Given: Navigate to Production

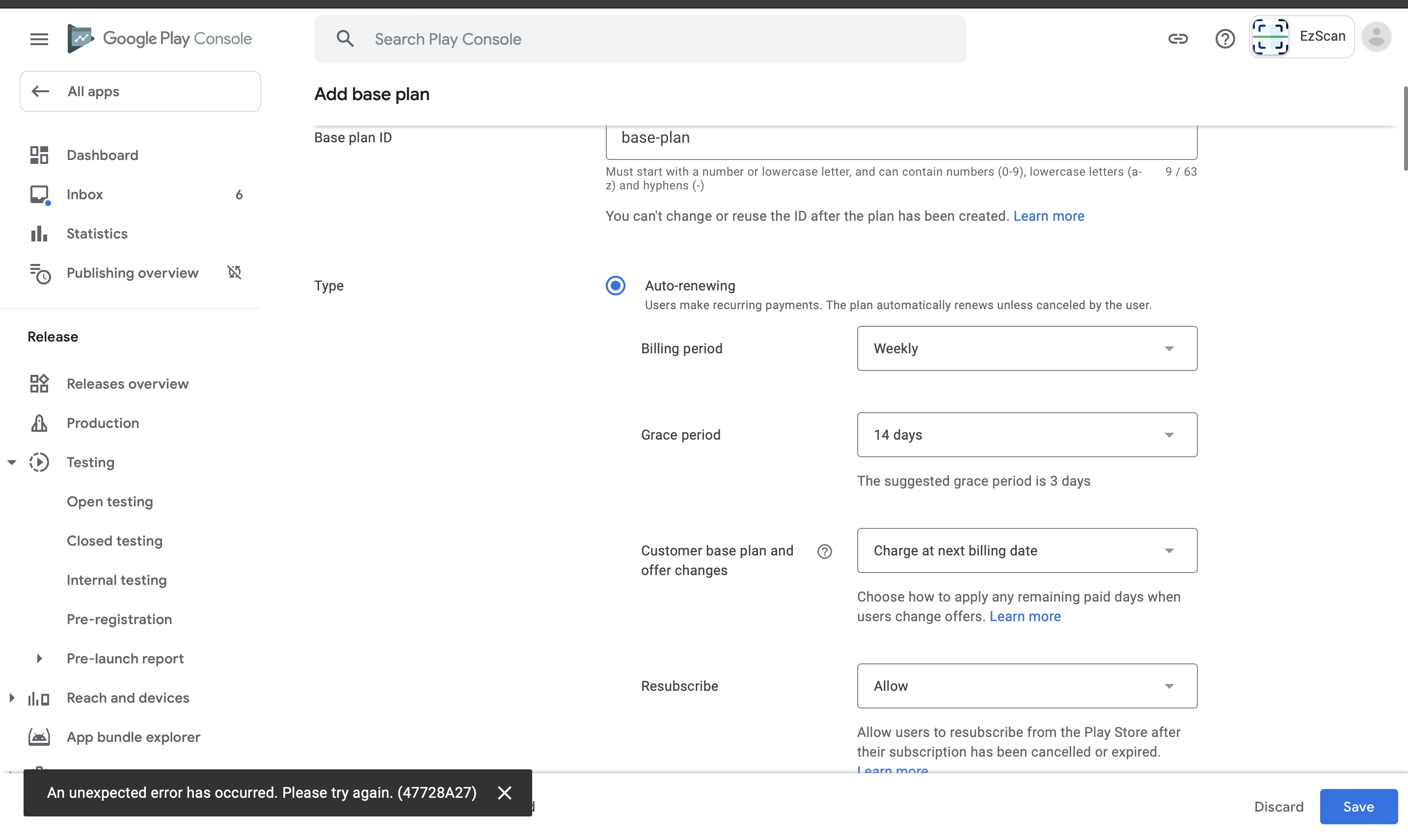Looking at the screenshot, I should click(103, 423).
